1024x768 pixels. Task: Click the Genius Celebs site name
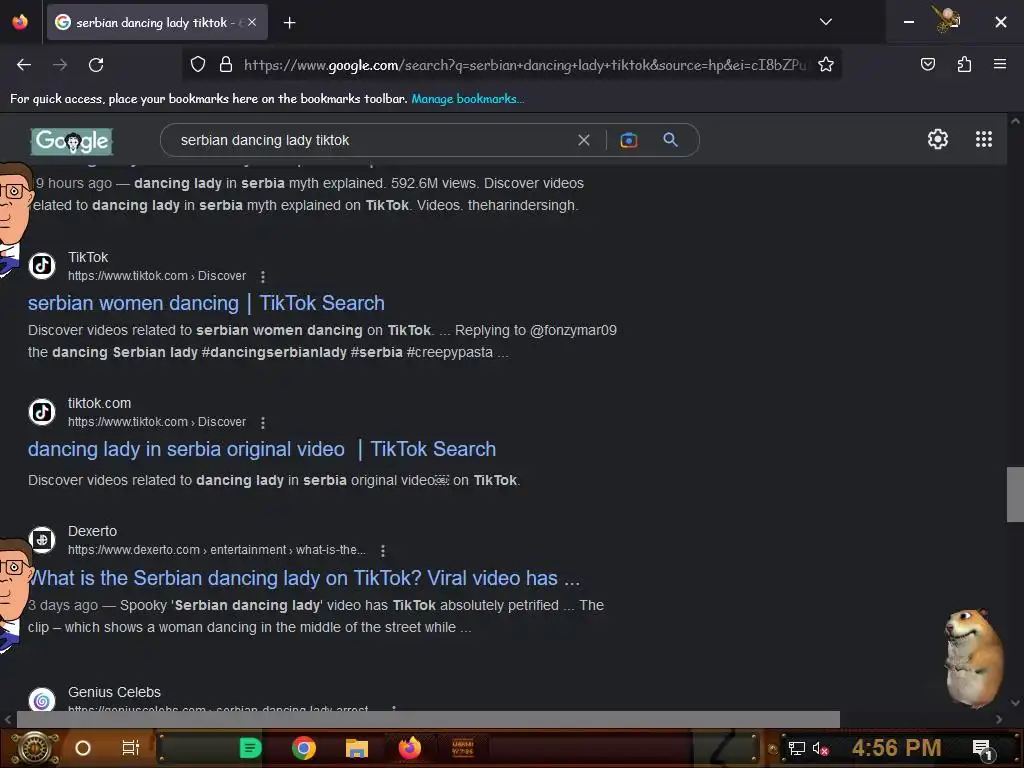(114, 692)
